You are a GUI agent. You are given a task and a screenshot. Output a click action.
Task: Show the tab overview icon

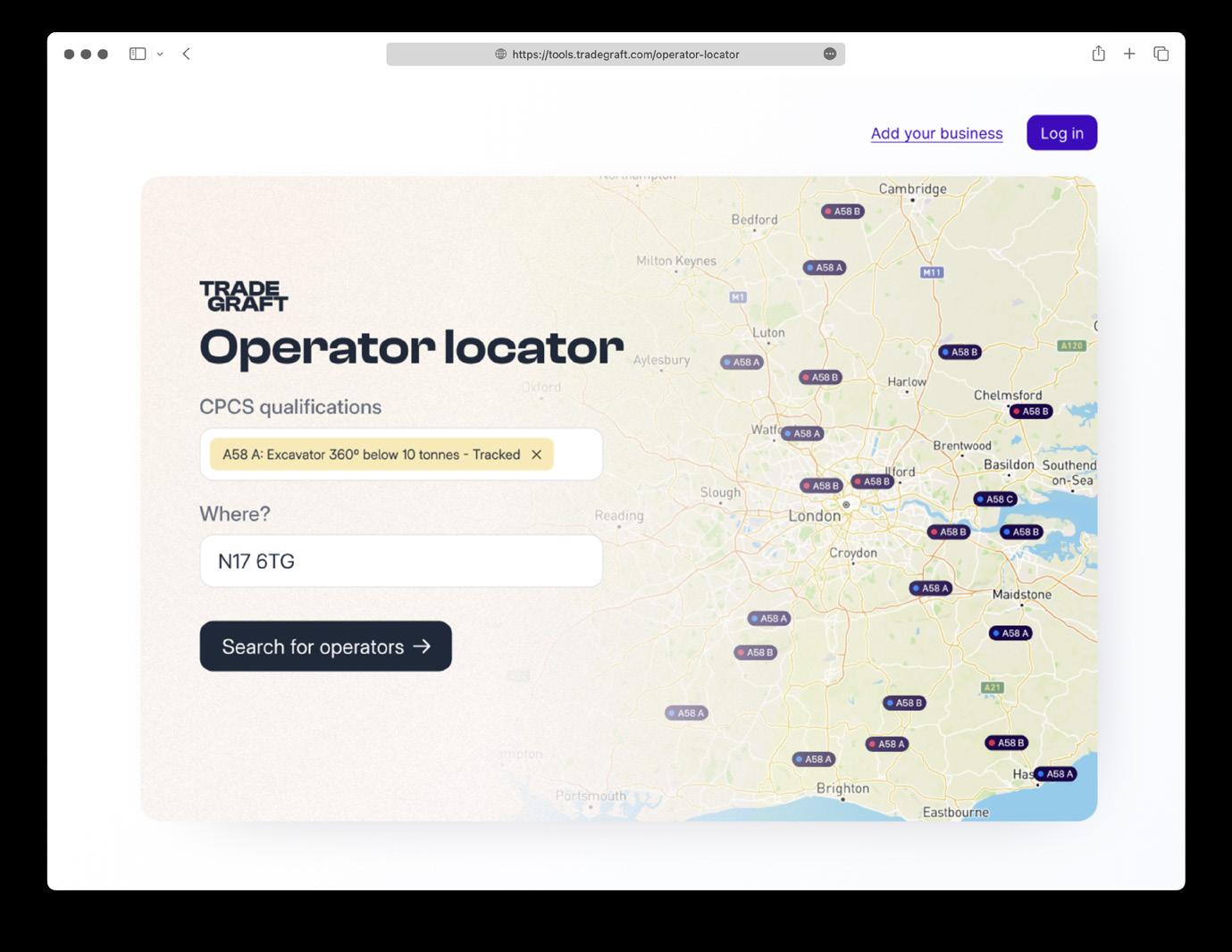[x=1161, y=54]
